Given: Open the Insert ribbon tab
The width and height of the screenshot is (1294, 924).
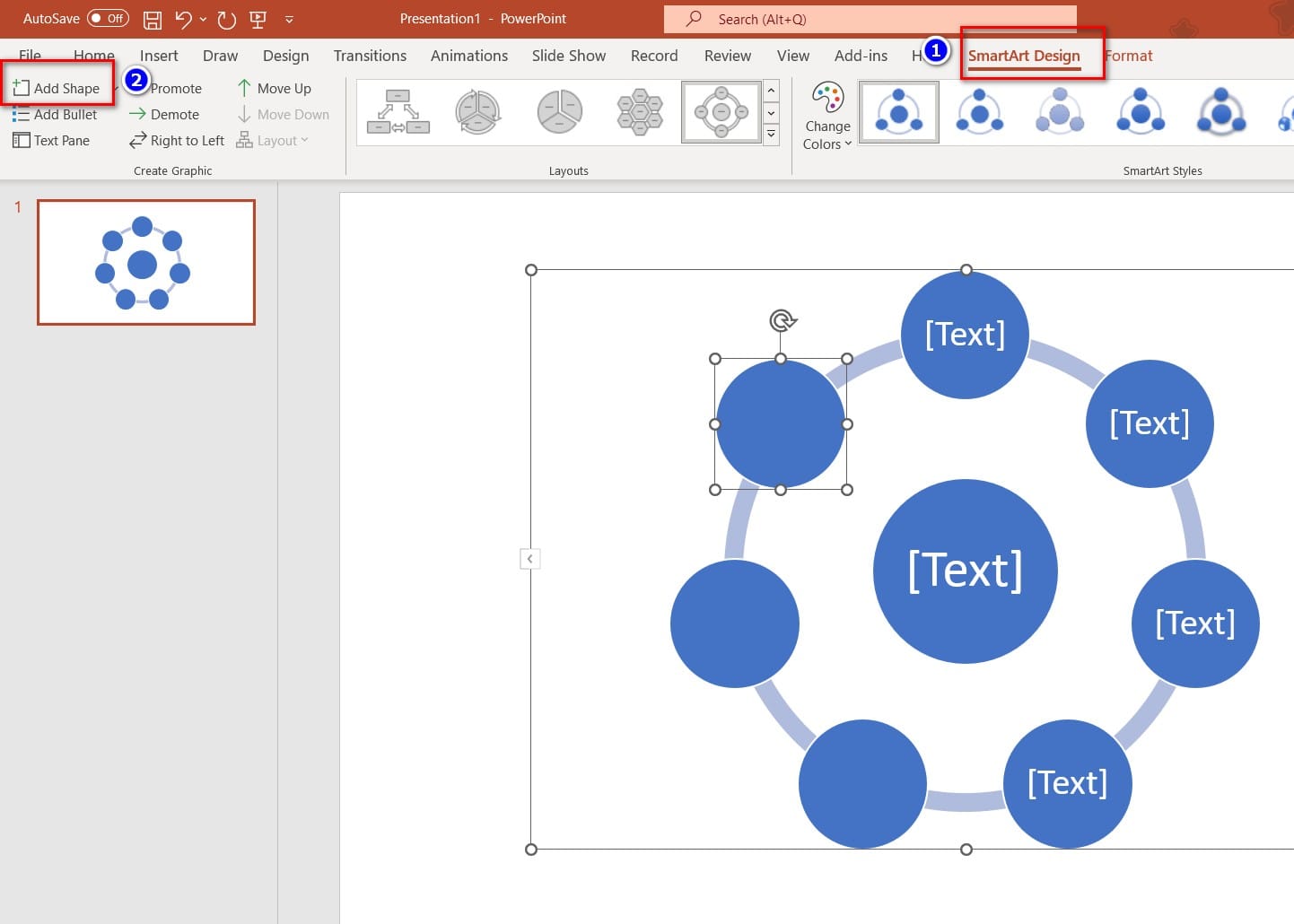Looking at the screenshot, I should pyautogui.click(x=159, y=56).
